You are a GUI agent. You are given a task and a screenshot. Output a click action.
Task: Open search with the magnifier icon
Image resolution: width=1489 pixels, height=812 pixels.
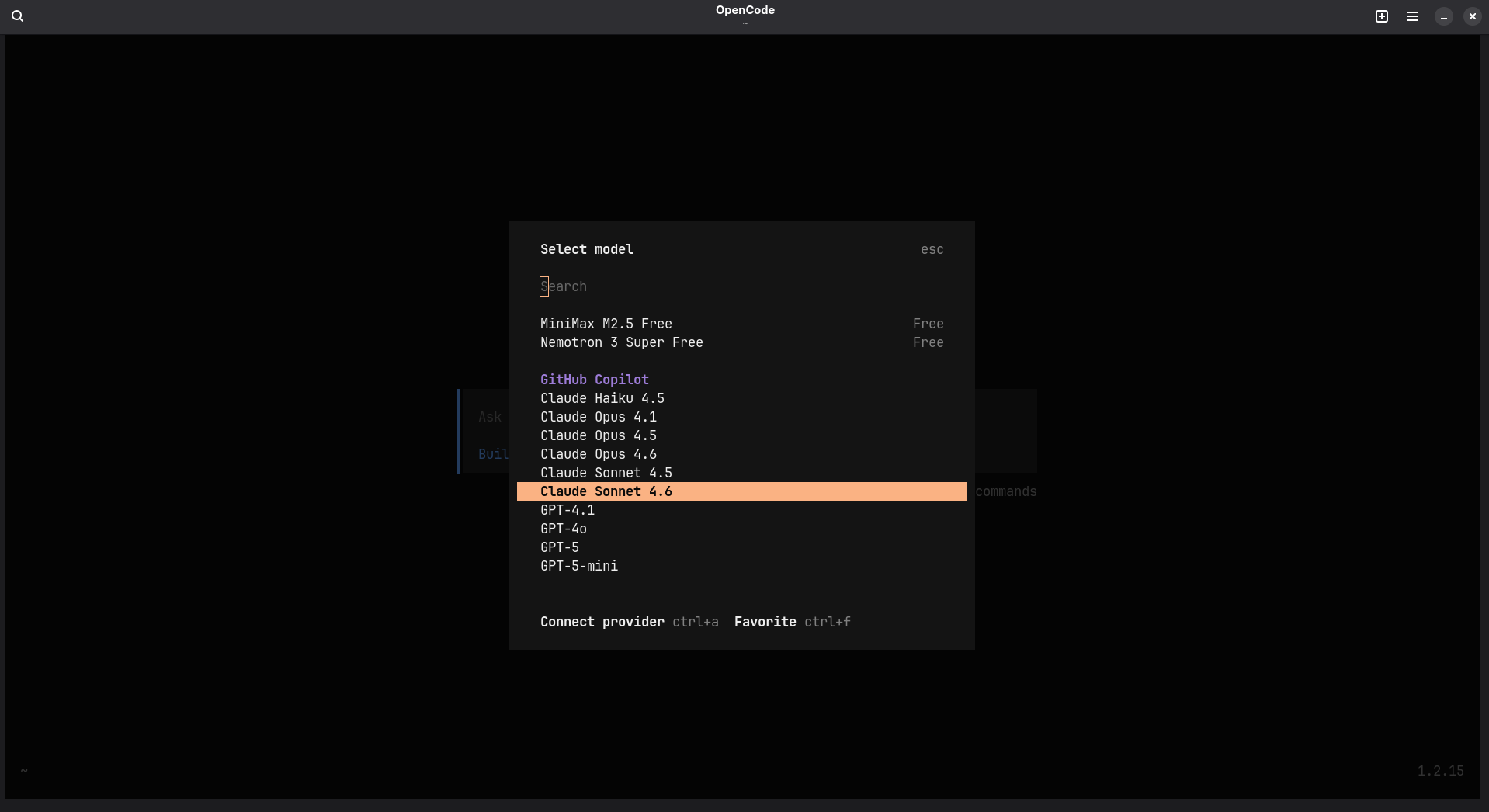(x=17, y=16)
